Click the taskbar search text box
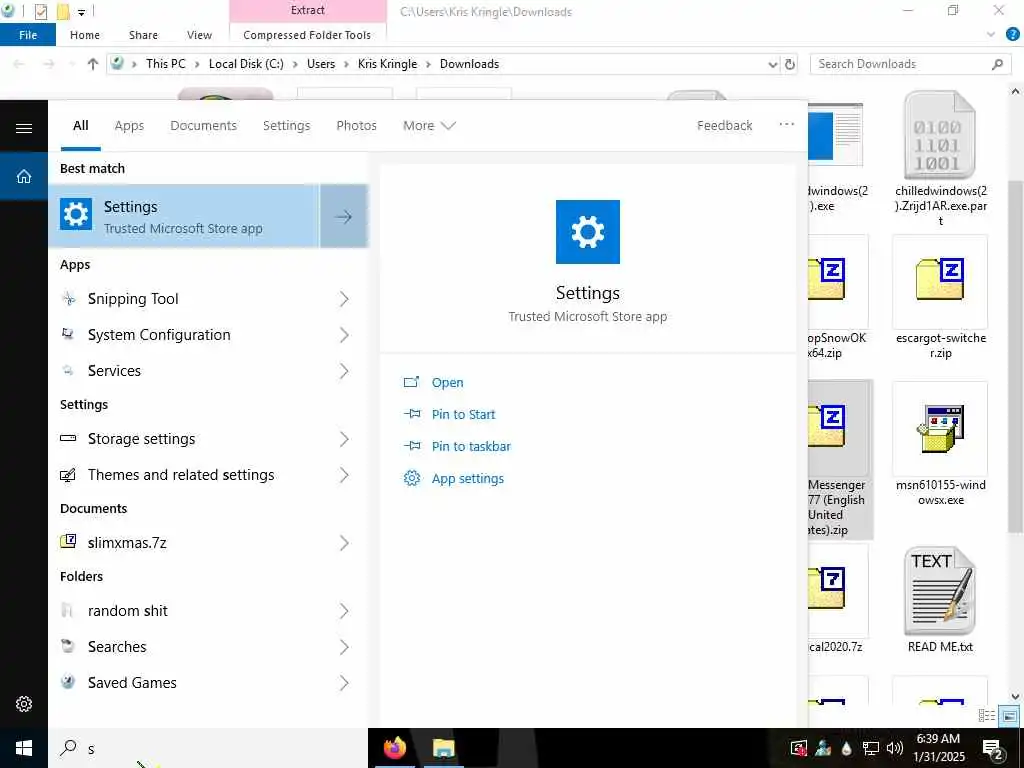Image resolution: width=1024 pixels, height=768 pixels. [x=208, y=748]
